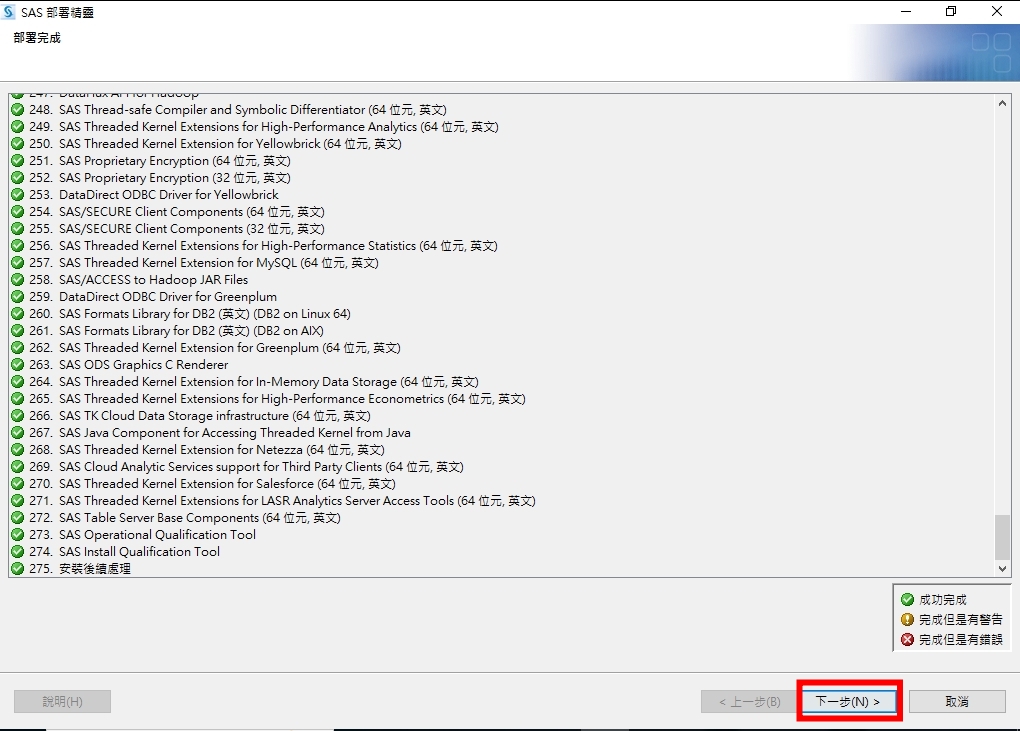Click the list scrollbar down arrow

(x=1002, y=568)
